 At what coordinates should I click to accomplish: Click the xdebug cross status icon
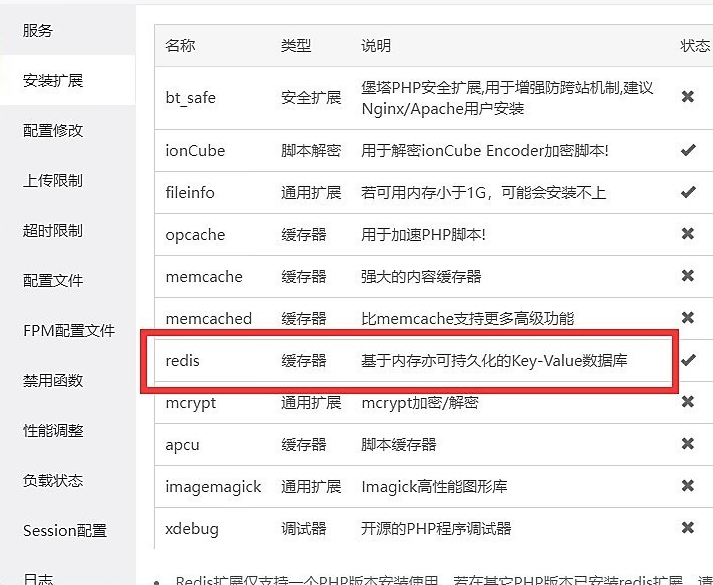(688, 527)
